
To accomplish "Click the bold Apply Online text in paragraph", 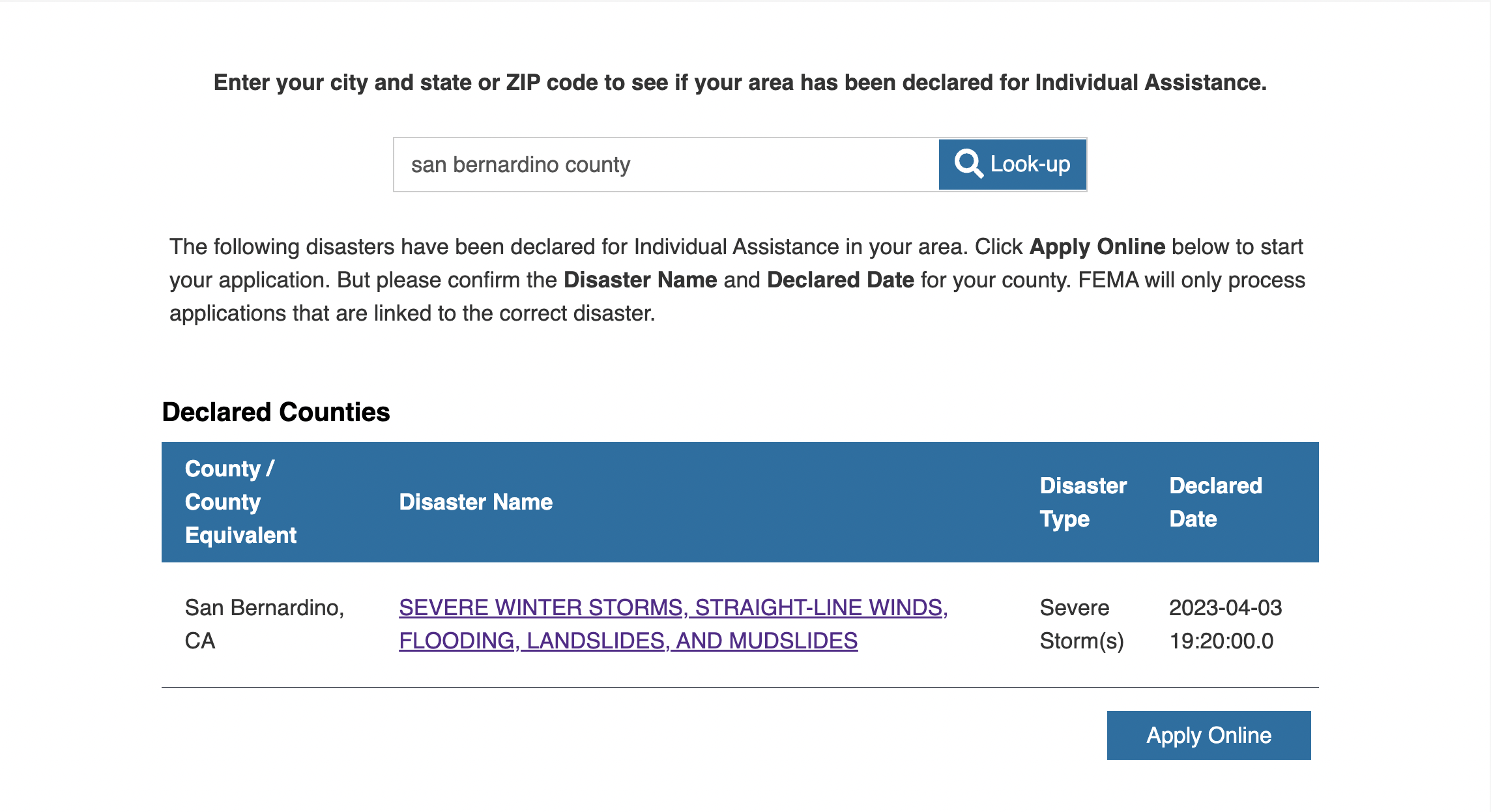I will 1097,247.
